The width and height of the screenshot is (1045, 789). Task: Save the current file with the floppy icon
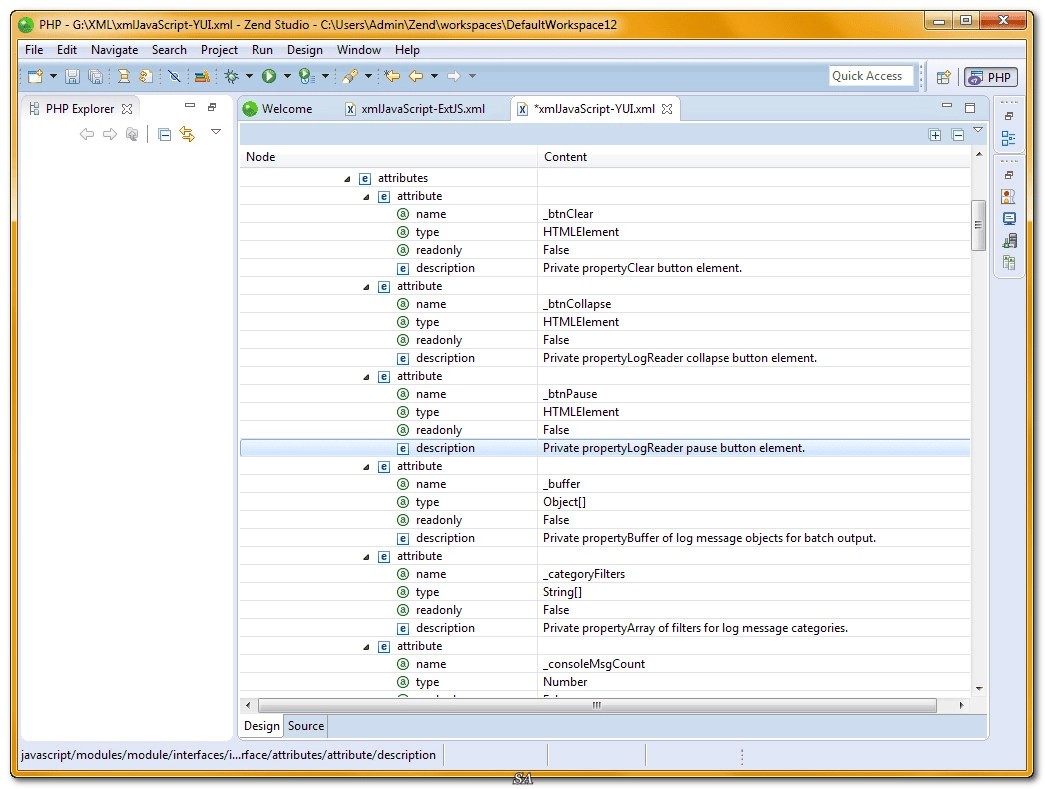tap(72, 77)
